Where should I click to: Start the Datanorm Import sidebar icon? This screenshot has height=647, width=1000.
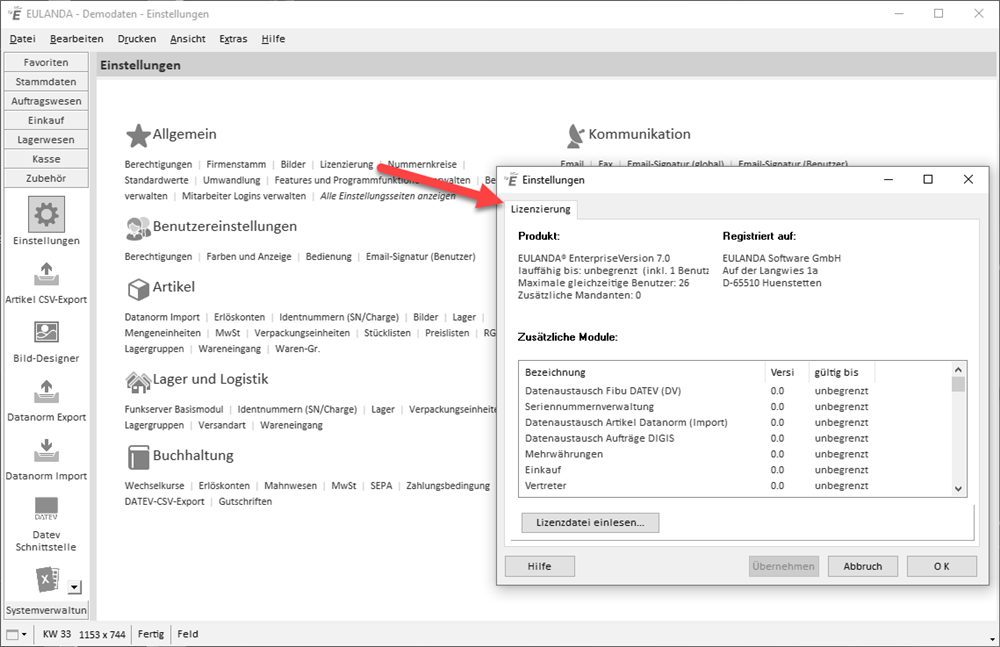(46, 450)
